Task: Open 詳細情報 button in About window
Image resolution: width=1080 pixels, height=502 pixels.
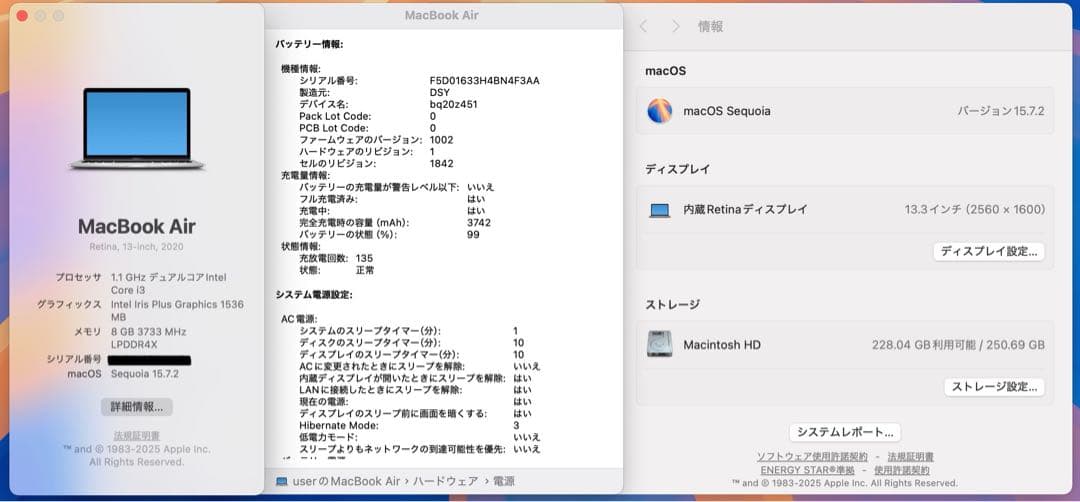Action: 136,406
